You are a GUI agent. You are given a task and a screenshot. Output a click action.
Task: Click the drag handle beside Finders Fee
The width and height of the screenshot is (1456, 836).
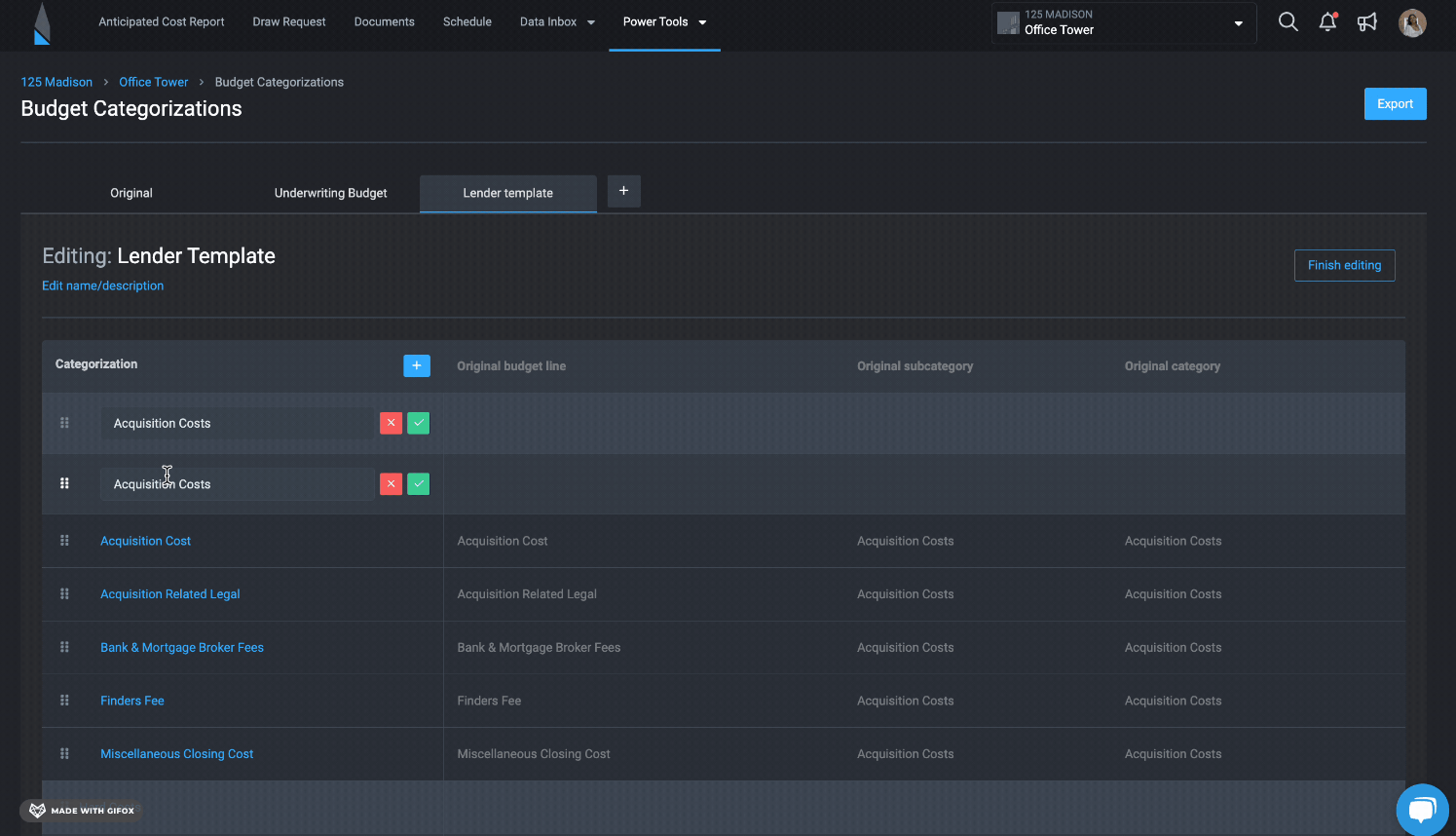pyautogui.click(x=64, y=700)
